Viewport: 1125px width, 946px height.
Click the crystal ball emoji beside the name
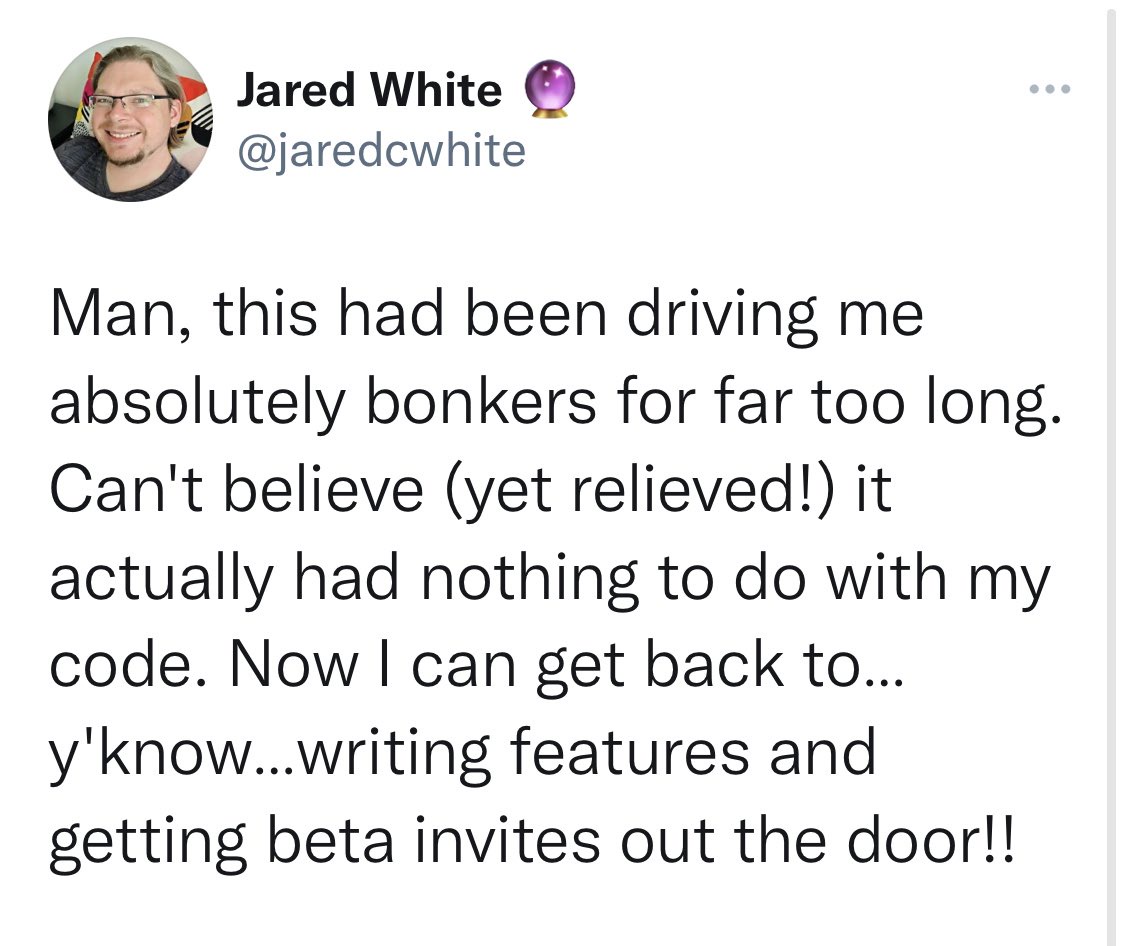click(x=549, y=91)
